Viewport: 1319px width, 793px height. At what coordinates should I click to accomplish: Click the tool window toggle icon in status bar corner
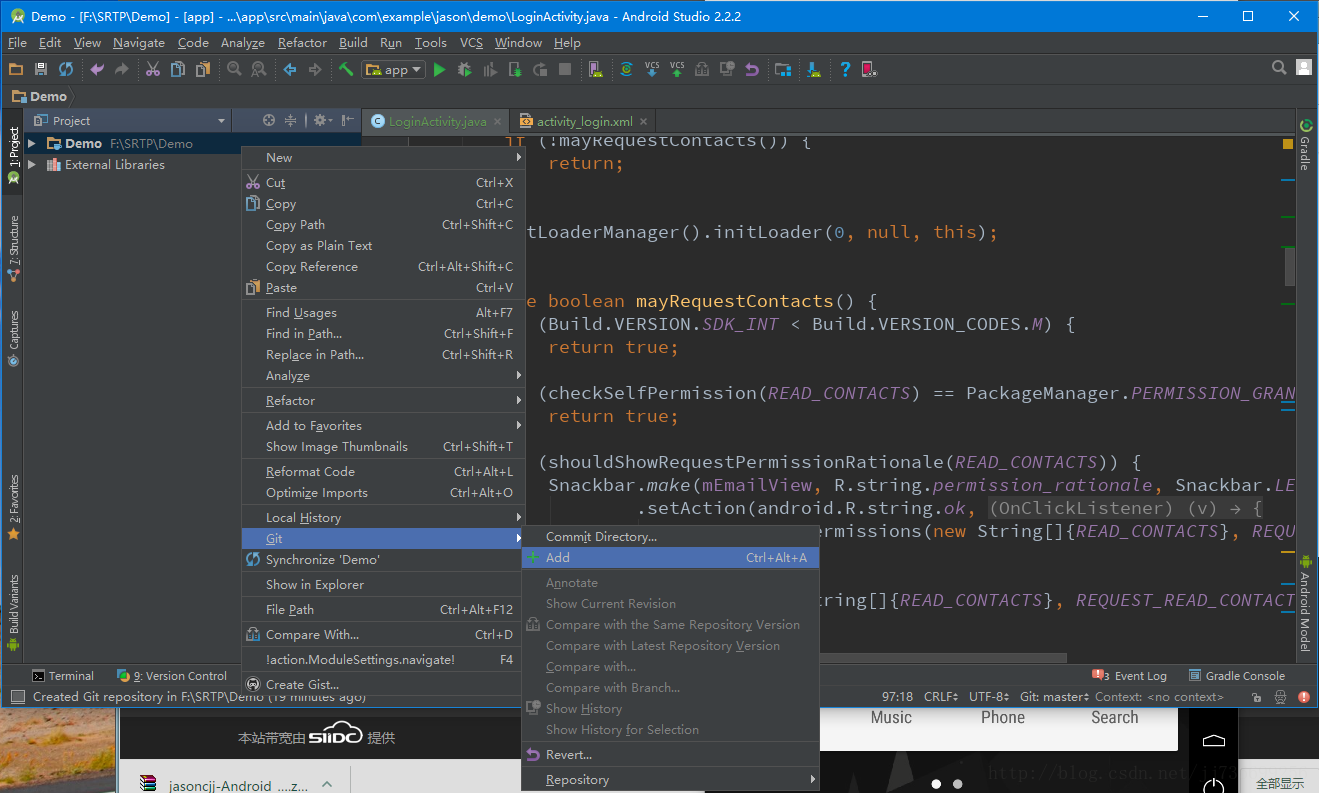click(x=17, y=696)
